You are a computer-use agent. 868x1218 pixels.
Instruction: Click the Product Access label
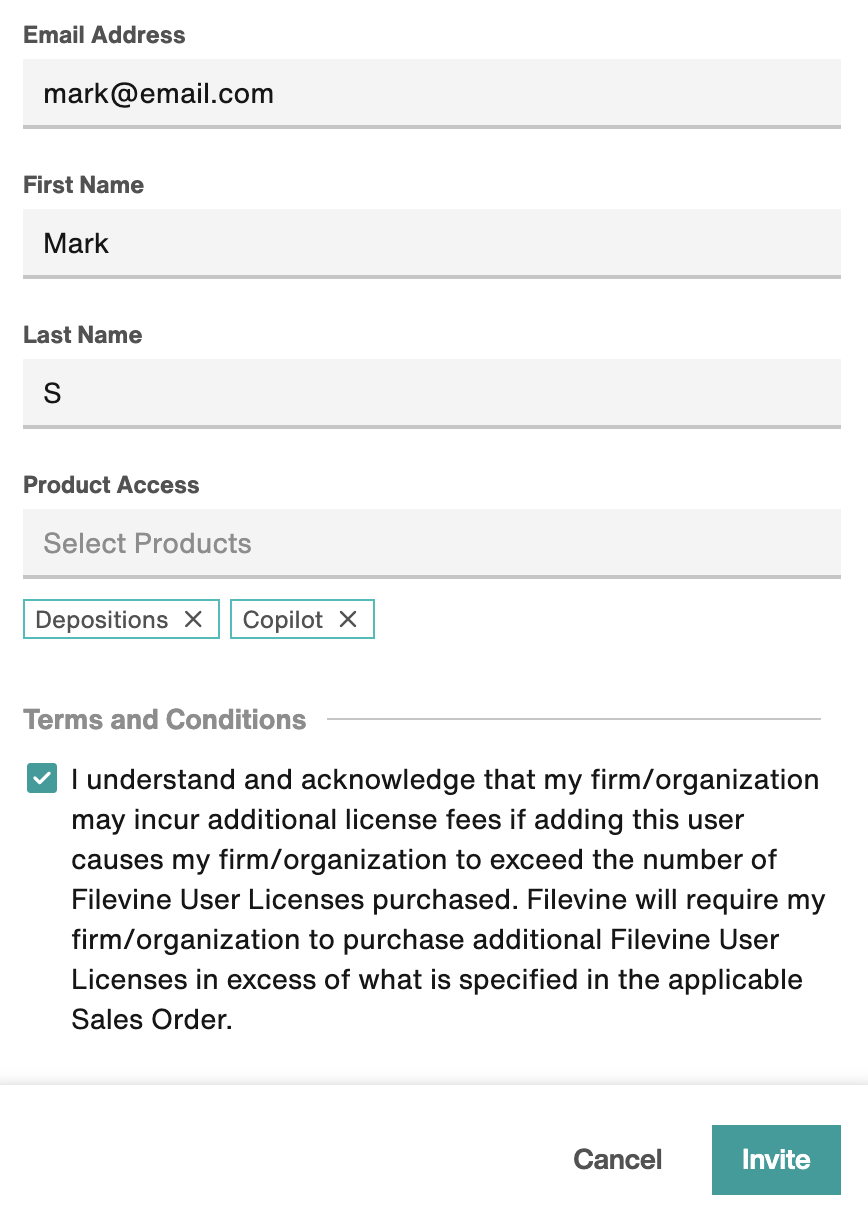(x=111, y=485)
